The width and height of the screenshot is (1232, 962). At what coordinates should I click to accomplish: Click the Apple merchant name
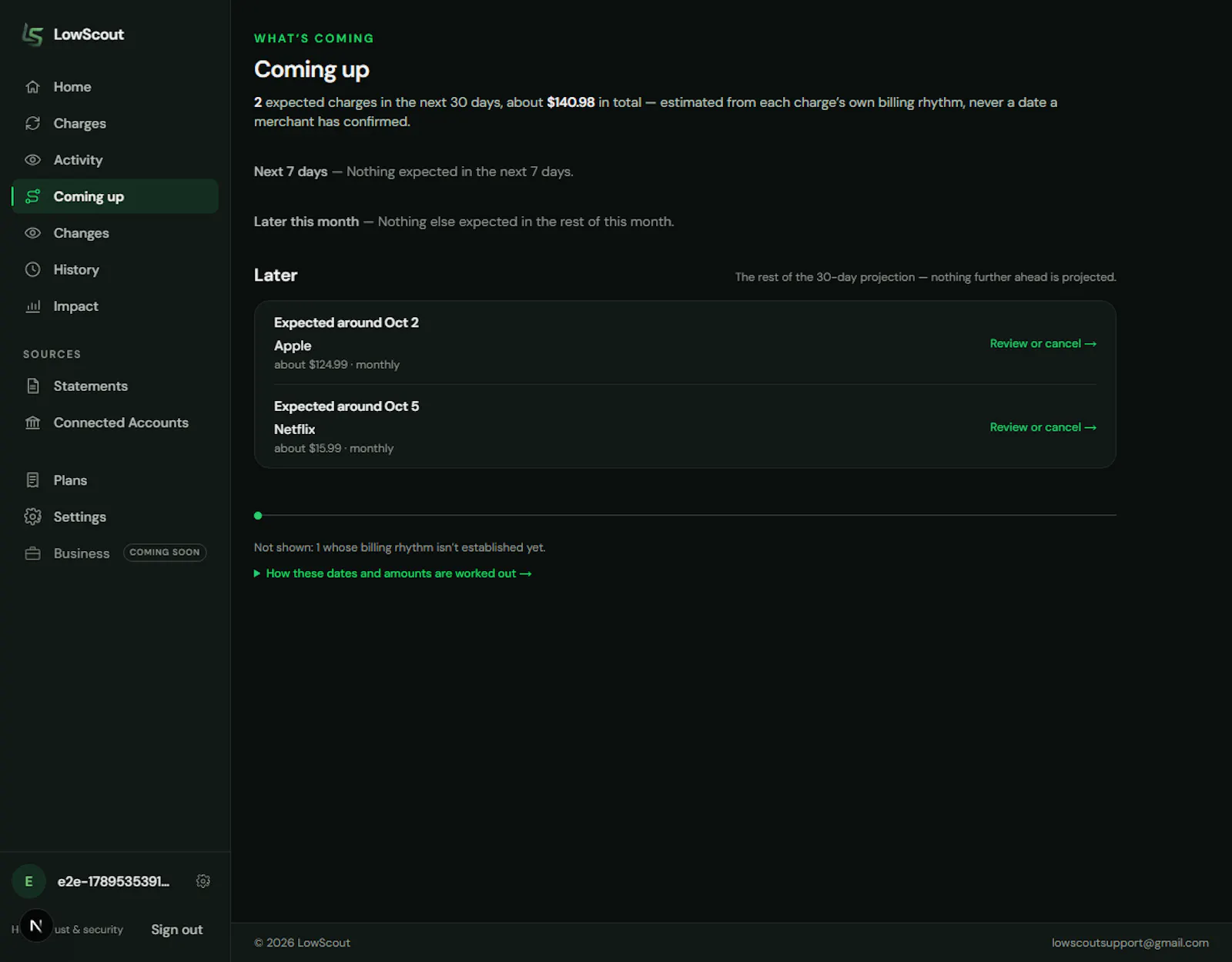coord(293,346)
